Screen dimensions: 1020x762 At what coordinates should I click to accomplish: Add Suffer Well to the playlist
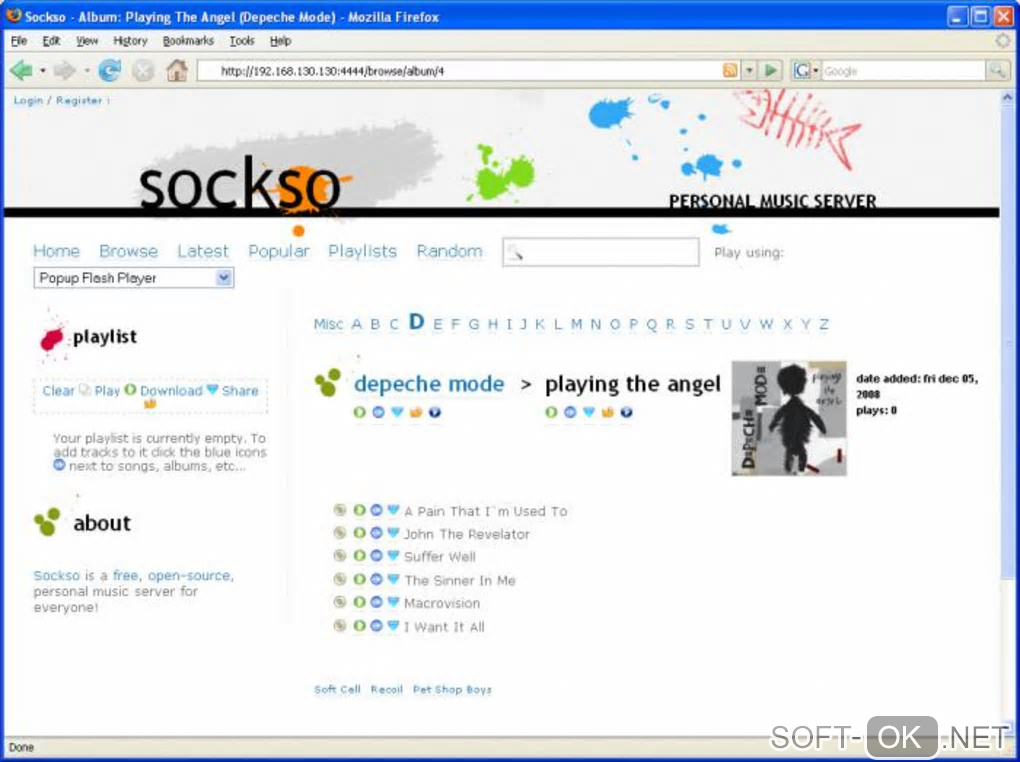coord(376,556)
